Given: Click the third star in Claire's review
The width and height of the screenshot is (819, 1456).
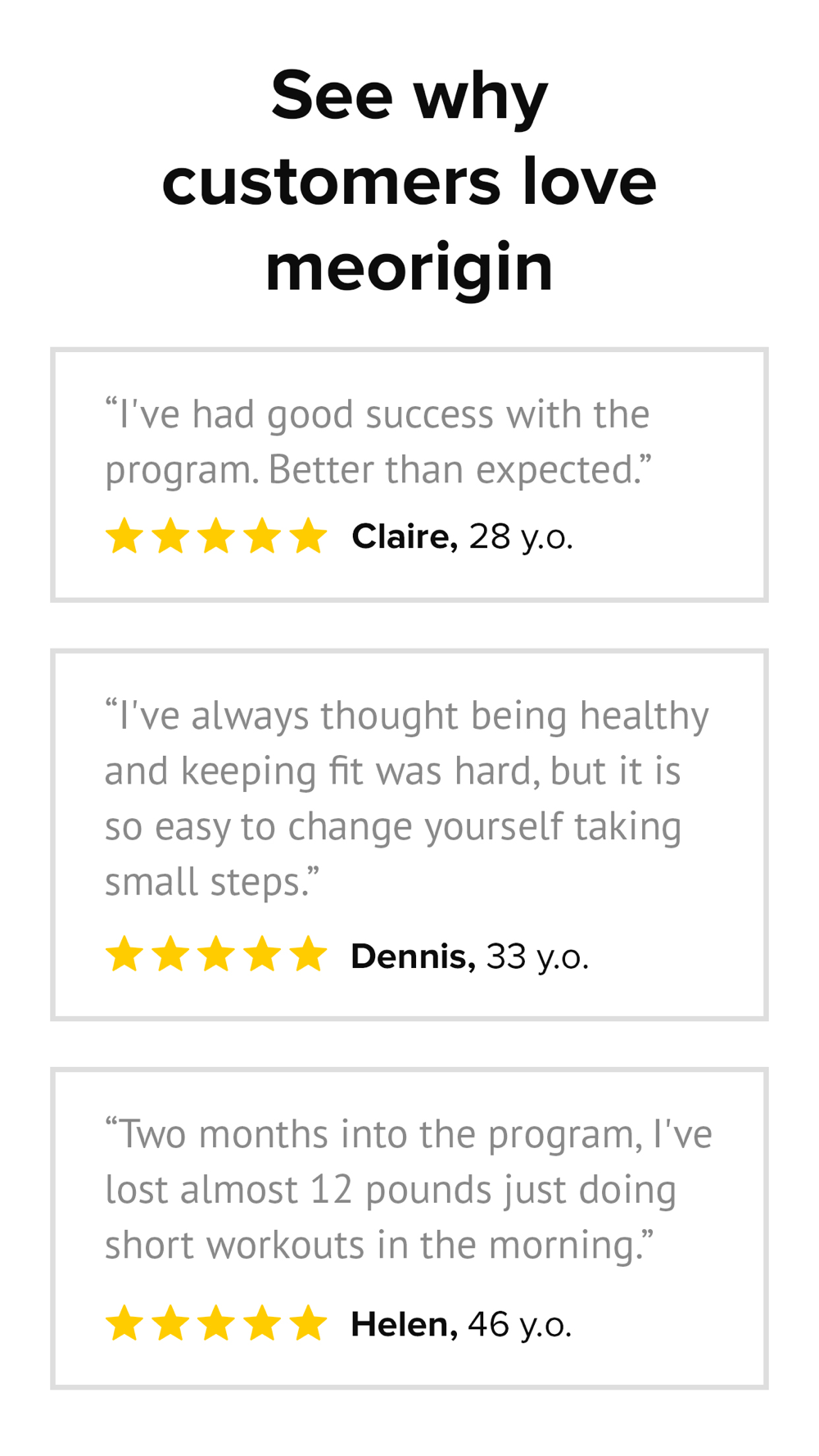Looking at the screenshot, I should tap(216, 536).
